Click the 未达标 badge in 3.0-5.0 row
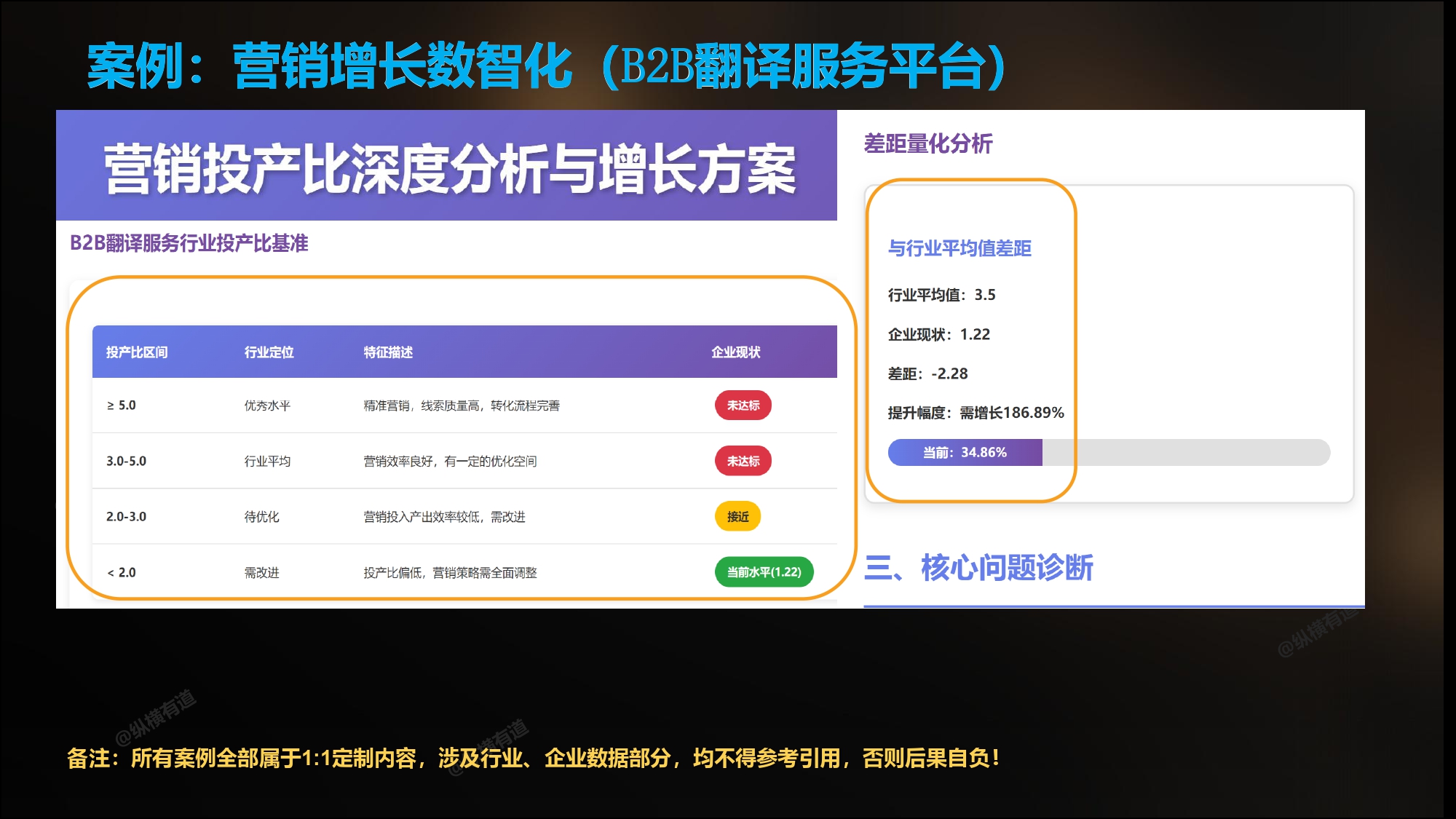Viewport: 1456px width, 819px height. point(743,461)
